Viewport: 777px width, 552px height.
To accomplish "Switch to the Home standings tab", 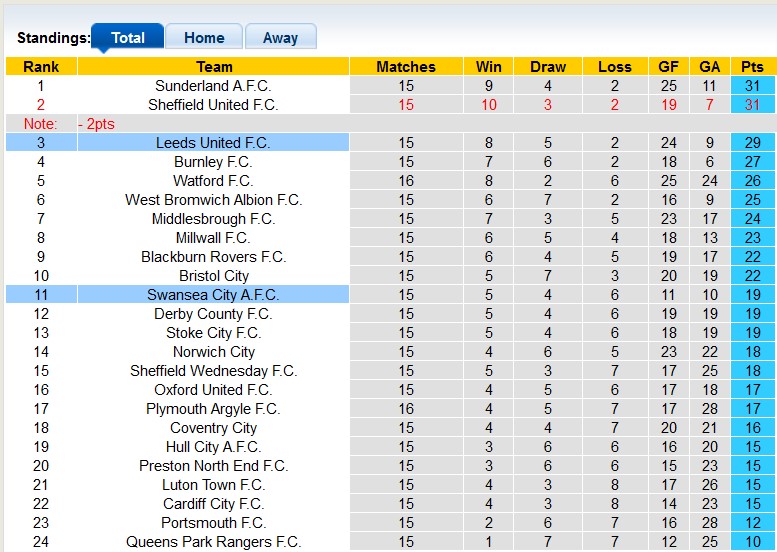I will 204,38.
